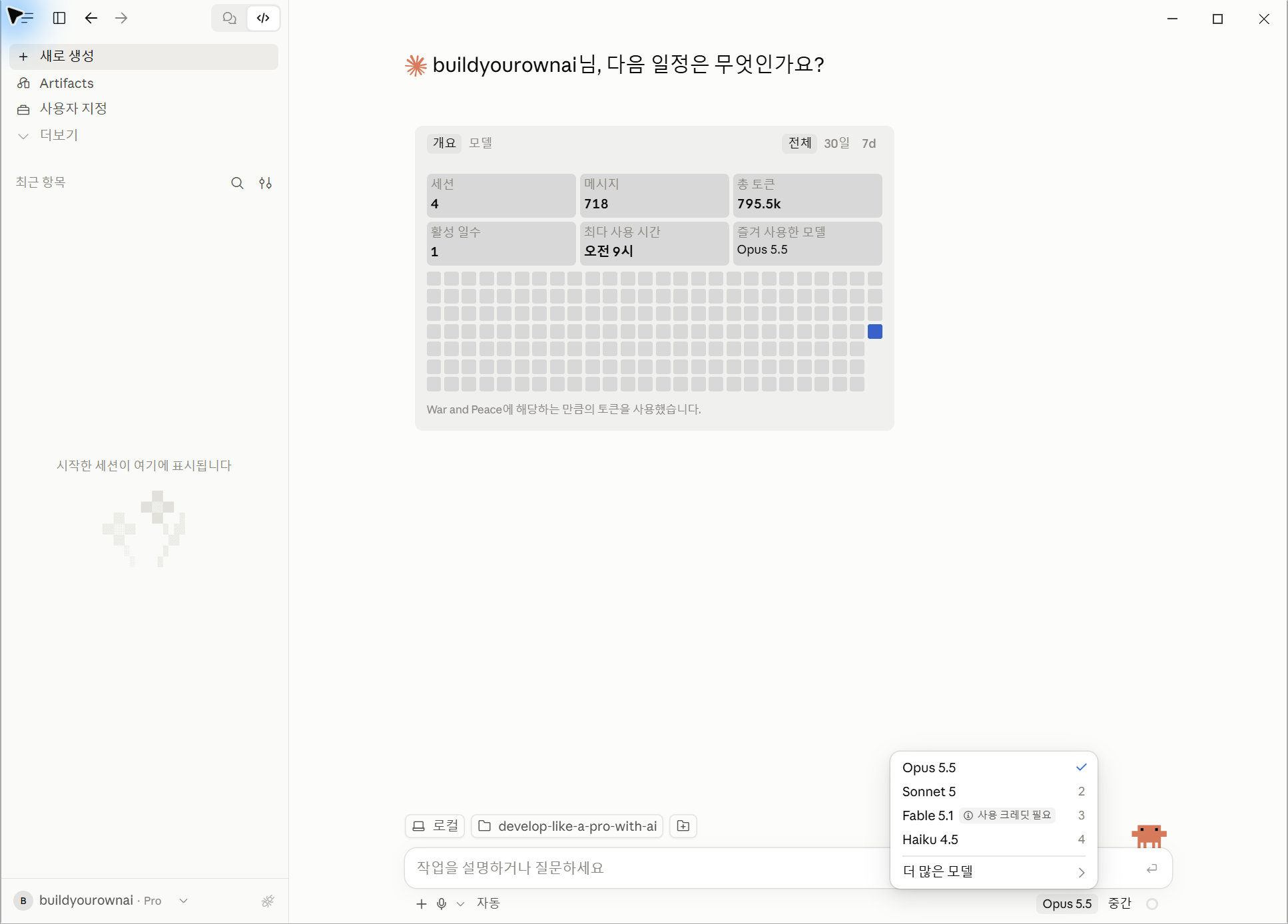
Task: Open the dropdown arrow beside microphone
Action: click(x=460, y=904)
